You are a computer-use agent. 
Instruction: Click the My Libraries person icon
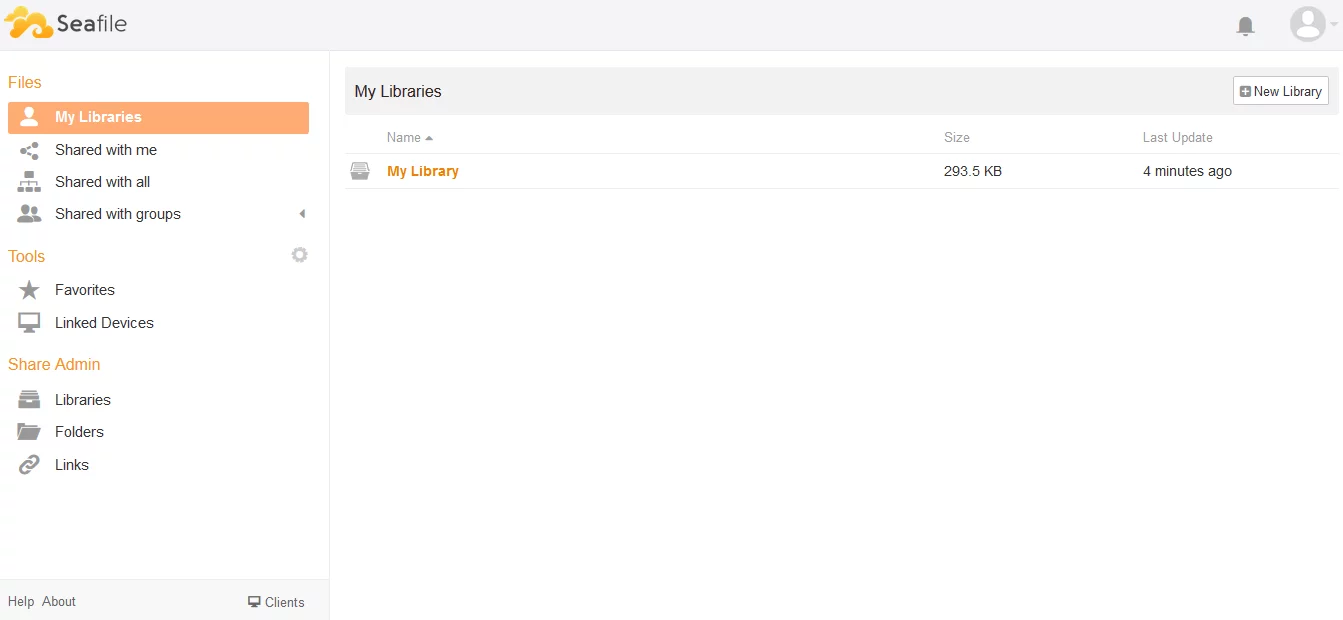29,117
